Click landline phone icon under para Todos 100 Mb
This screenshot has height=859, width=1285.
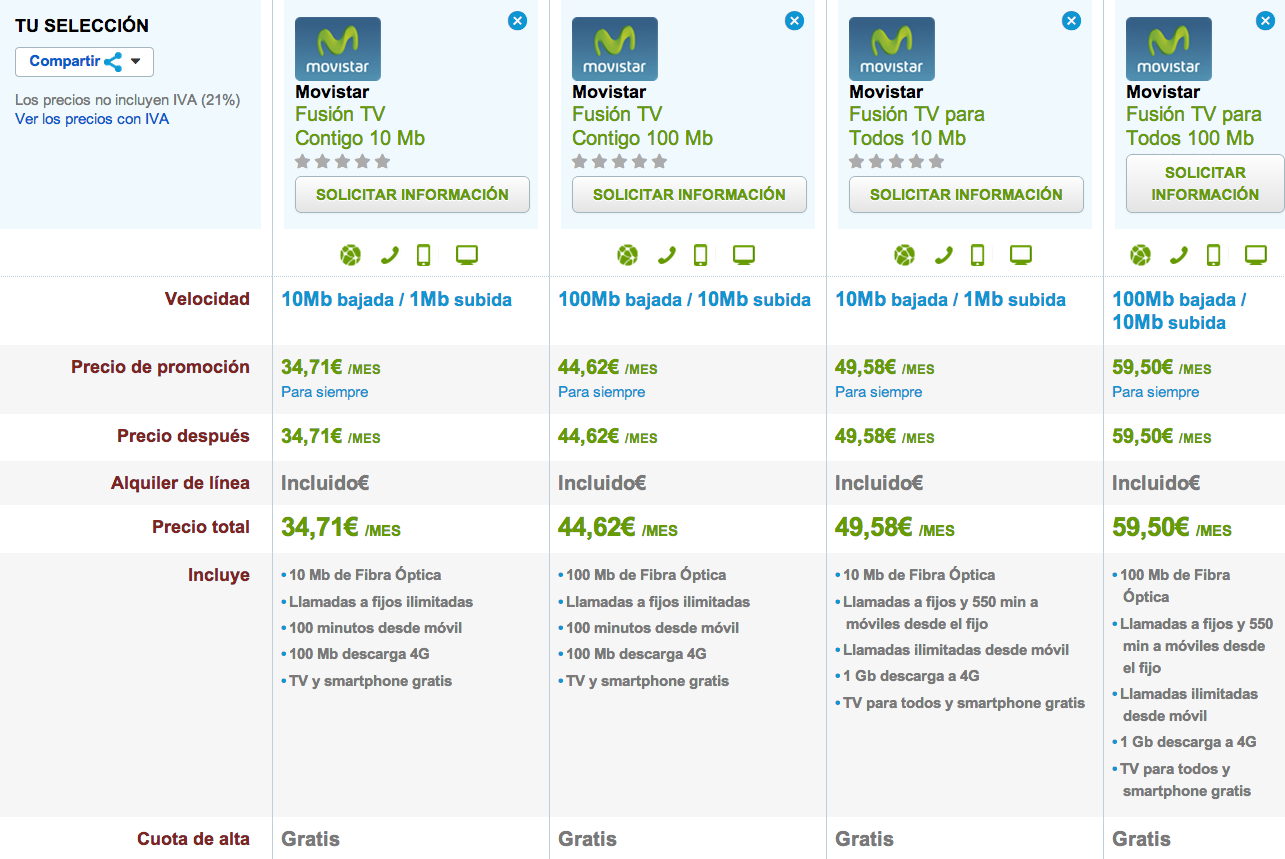[1179, 255]
